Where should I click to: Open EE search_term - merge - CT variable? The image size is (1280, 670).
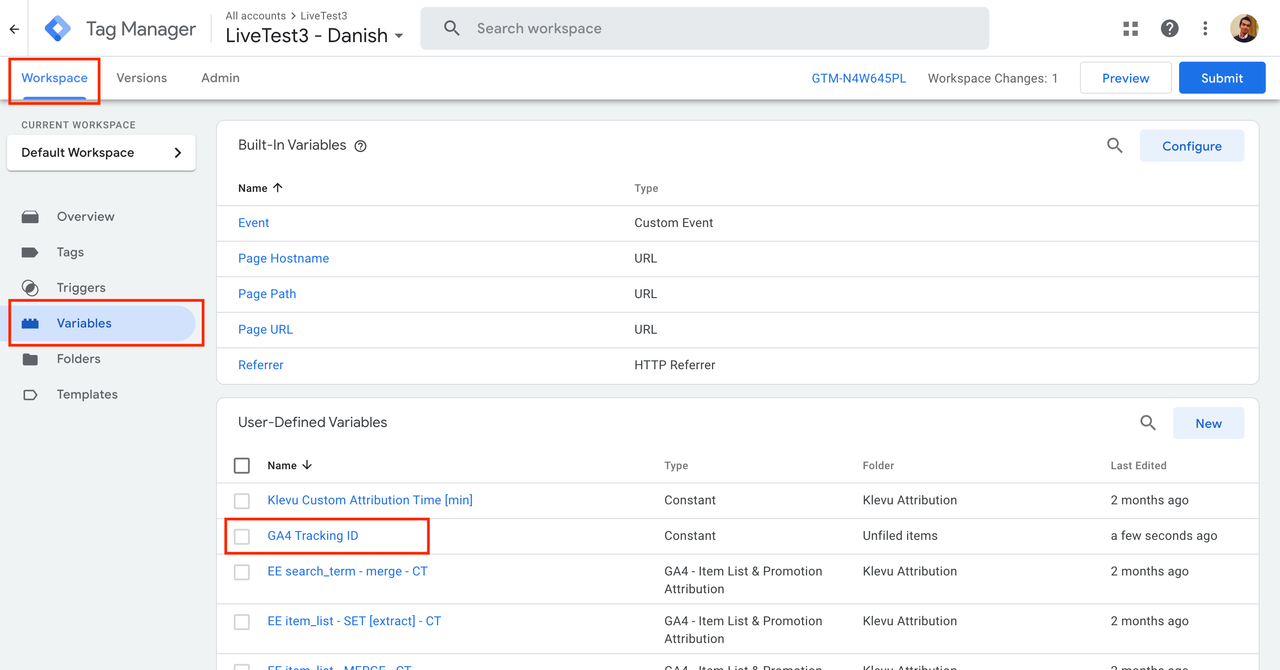347,572
